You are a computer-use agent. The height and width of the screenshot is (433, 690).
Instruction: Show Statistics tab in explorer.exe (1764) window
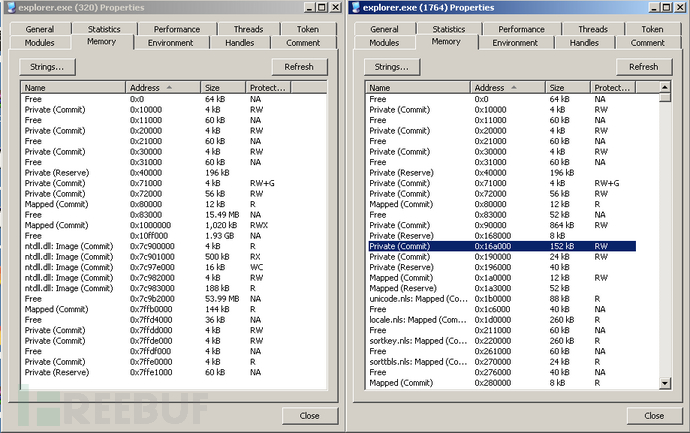click(448, 29)
